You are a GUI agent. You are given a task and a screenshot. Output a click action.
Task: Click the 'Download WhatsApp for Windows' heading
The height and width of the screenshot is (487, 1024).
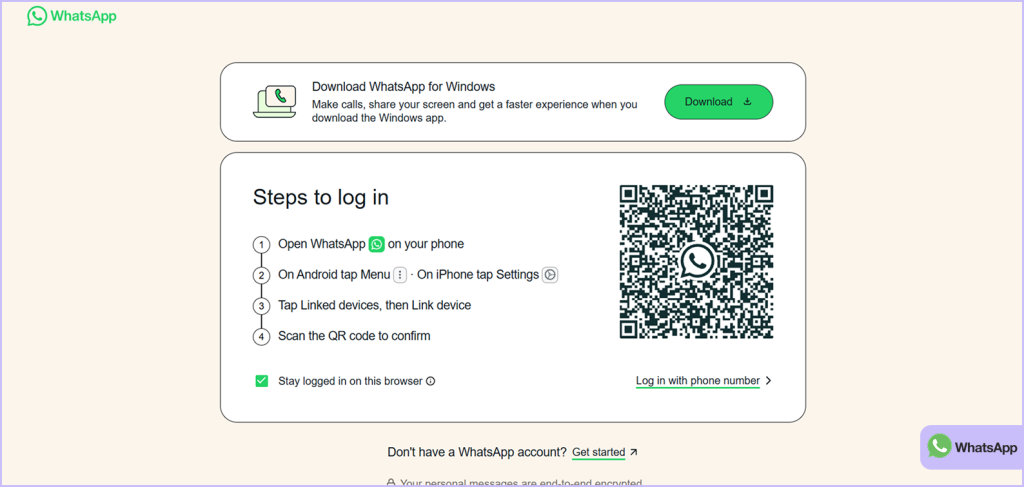pyautogui.click(x=403, y=87)
